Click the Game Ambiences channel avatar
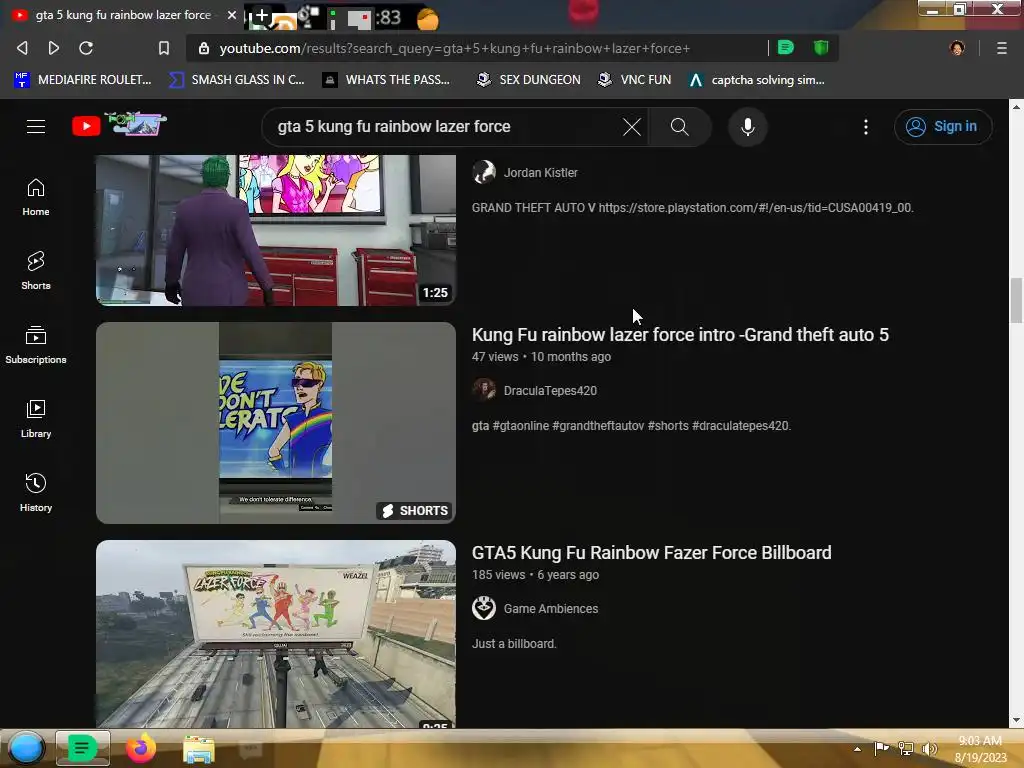 pyautogui.click(x=484, y=608)
